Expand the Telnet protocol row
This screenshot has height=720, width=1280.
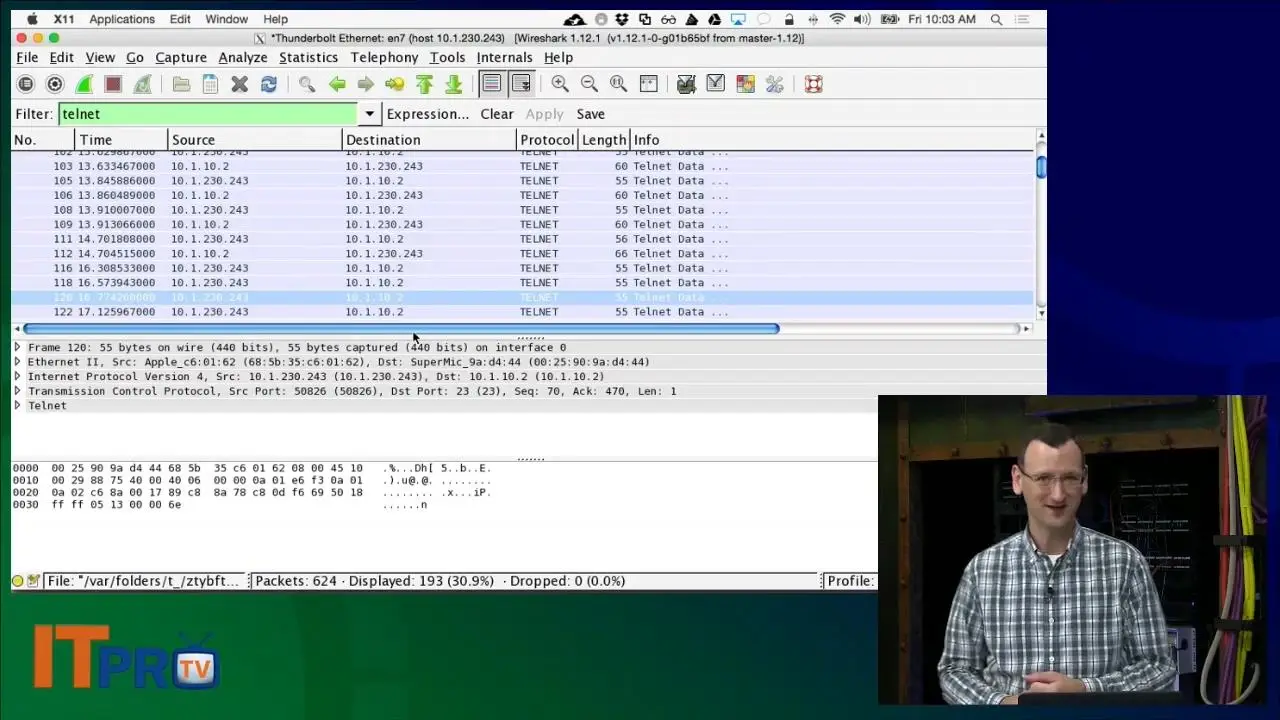pyautogui.click(x=17, y=405)
